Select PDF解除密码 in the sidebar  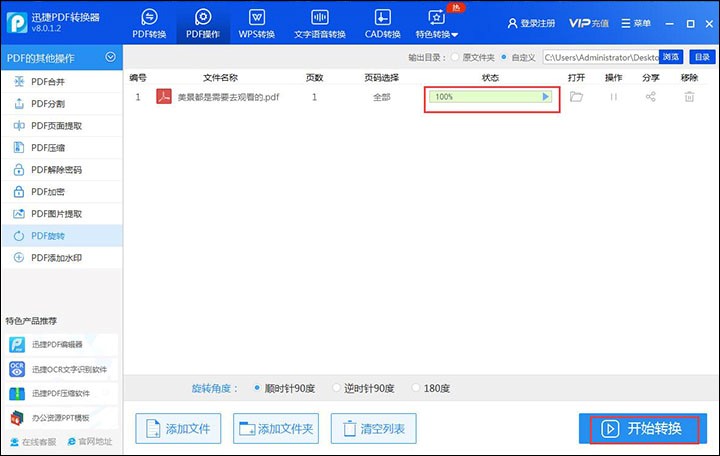(62, 170)
